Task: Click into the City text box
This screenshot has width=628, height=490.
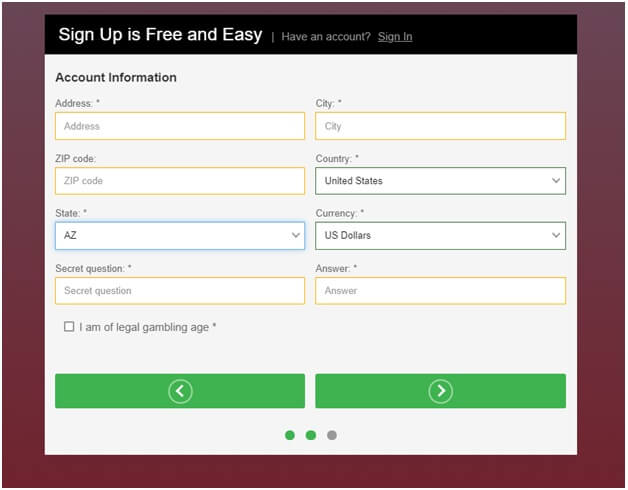Action: pyautogui.click(x=440, y=126)
